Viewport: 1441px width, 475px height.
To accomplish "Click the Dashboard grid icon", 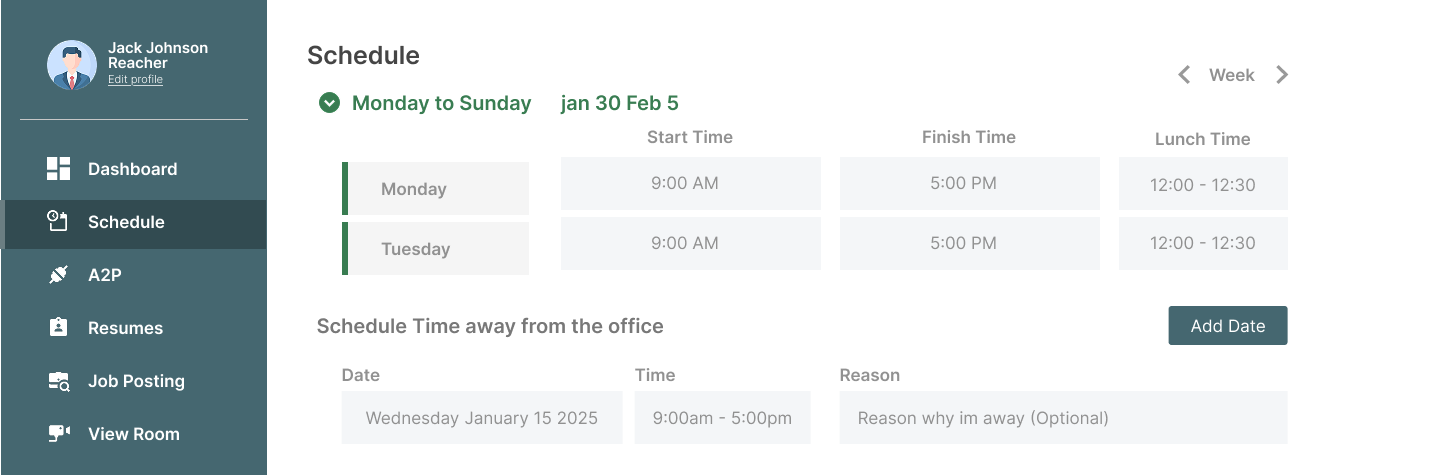I will click(x=59, y=169).
